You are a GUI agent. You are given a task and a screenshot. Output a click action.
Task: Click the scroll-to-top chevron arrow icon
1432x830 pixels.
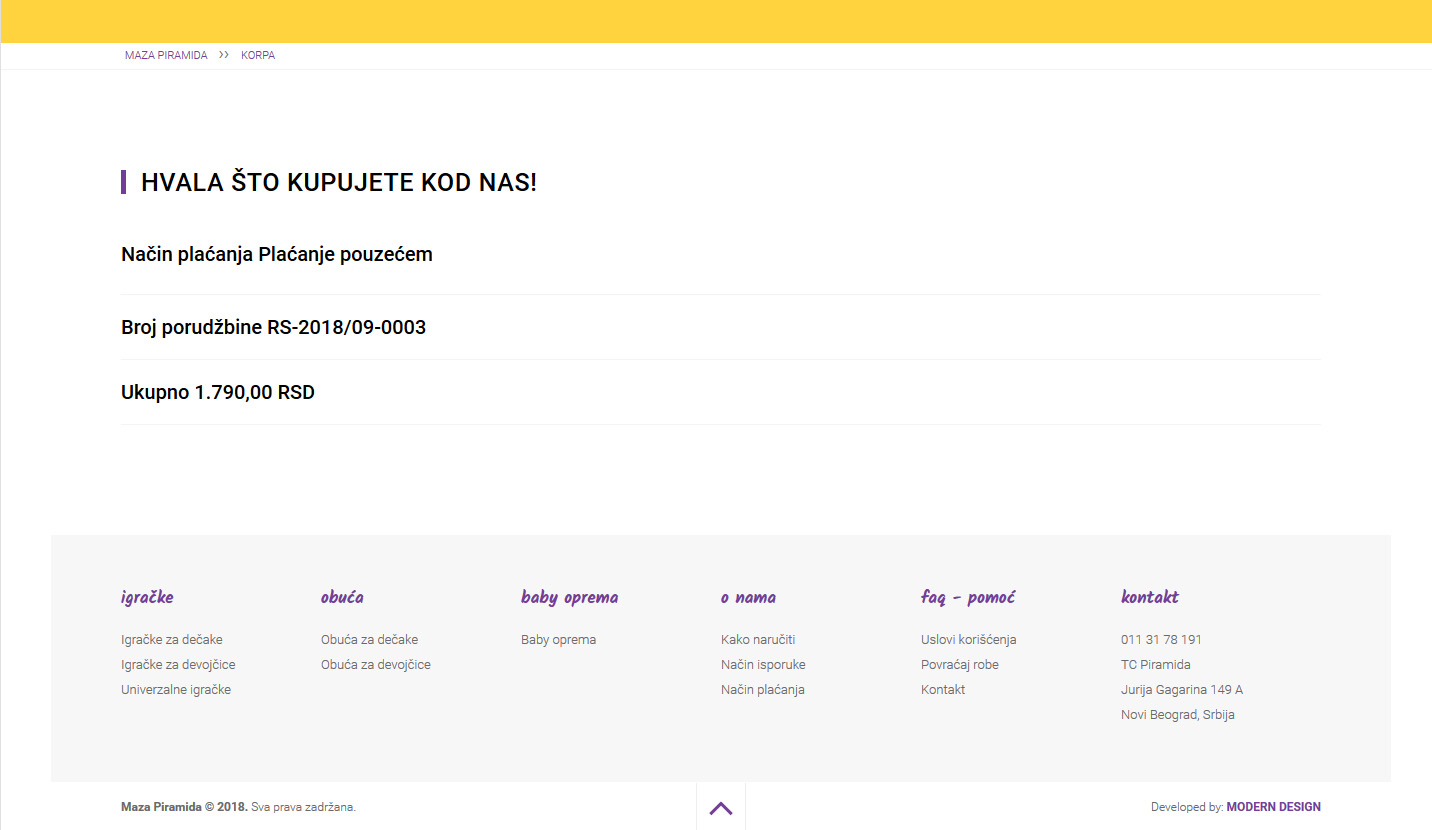click(x=720, y=808)
